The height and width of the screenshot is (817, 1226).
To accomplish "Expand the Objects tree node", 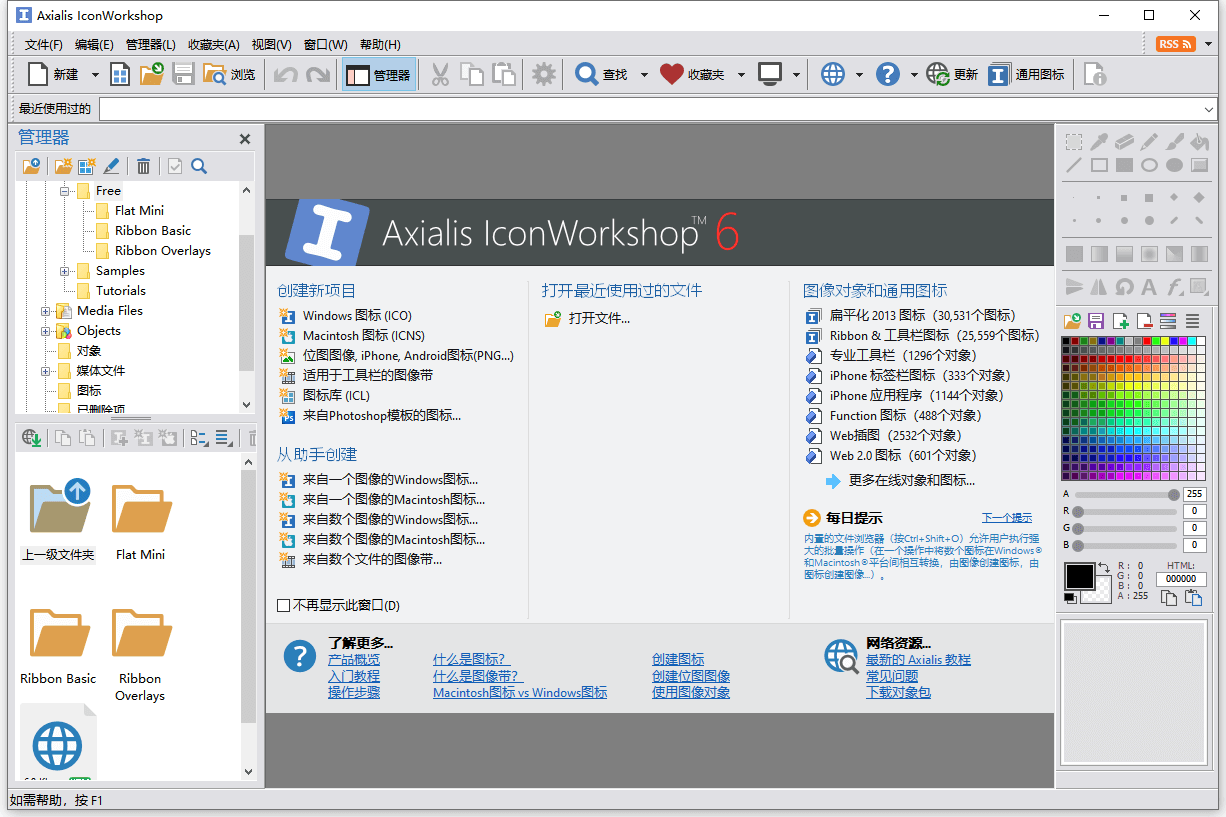I will pos(46,331).
